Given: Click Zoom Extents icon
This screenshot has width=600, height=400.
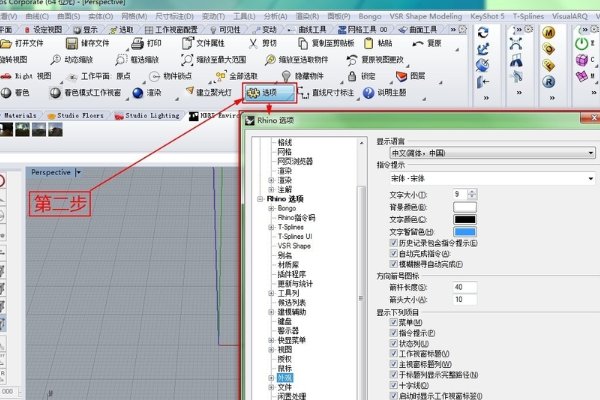Looking at the screenshot, I should [x=187, y=60].
